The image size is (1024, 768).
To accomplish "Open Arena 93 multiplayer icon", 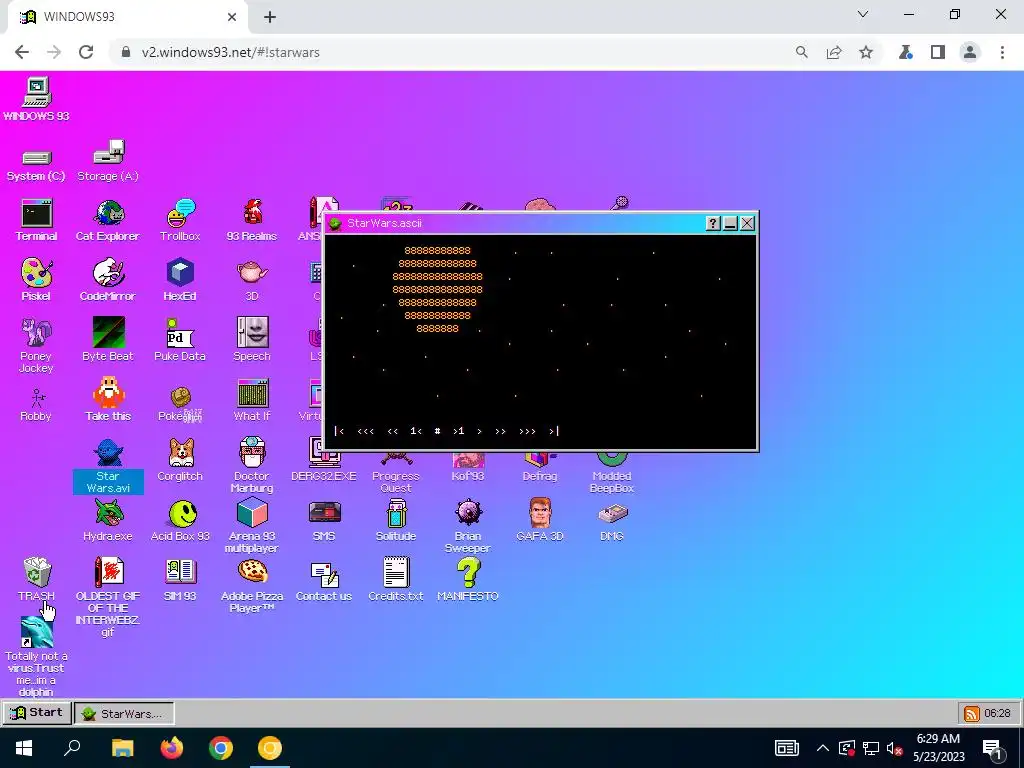I will tap(252, 513).
